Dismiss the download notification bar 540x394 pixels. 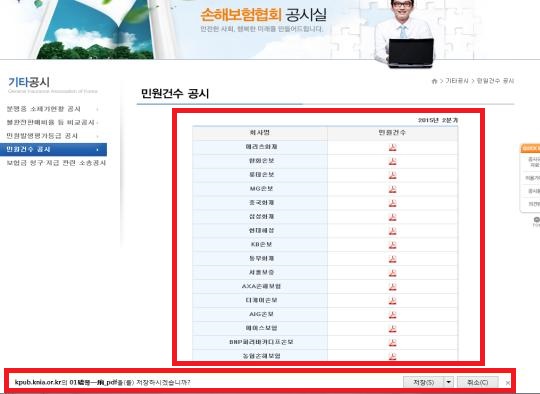pyautogui.click(x=508, y=383)
